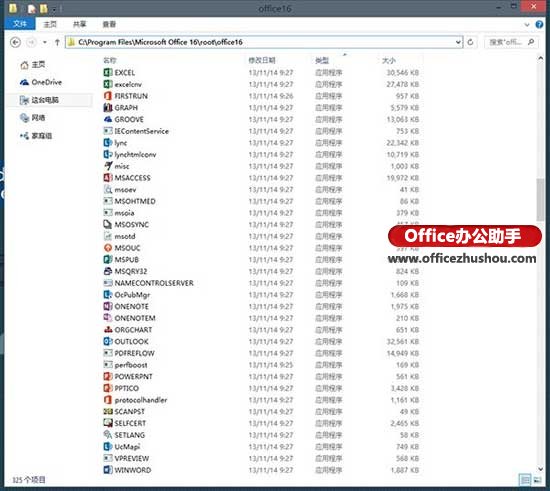This screenshot has height=491, width=550.
Task: Select the SETLANG language icon
Action: point(108,435)
